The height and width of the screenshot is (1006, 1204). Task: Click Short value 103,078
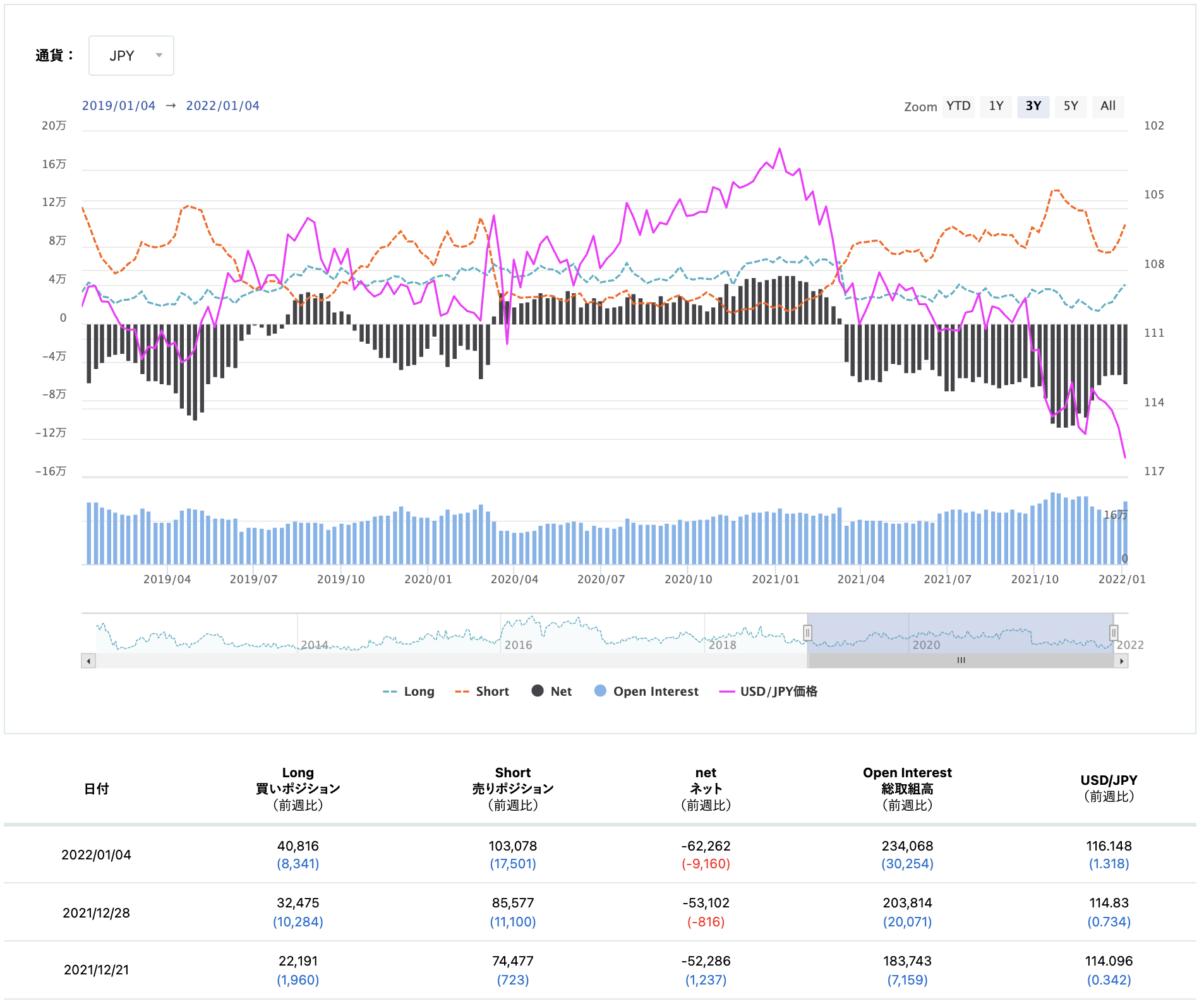pos(512,846)
